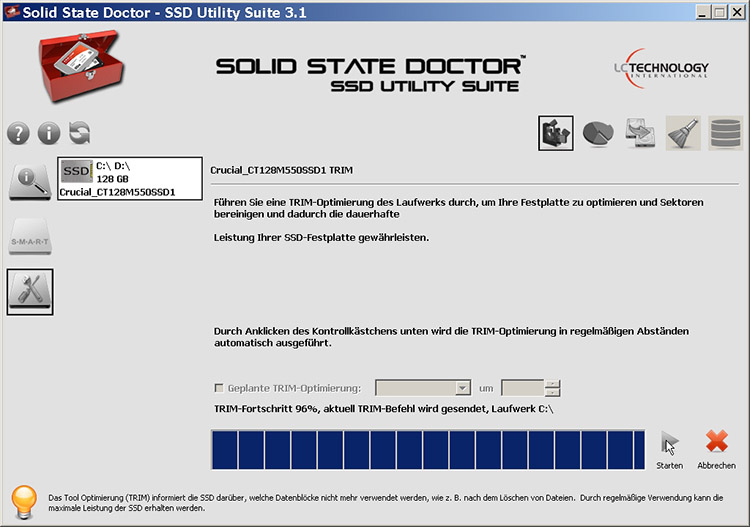Enable Geplante TRIM-Optimierung checkbox
The height and width of the screenshot is (527, 750).
point(219,388)
